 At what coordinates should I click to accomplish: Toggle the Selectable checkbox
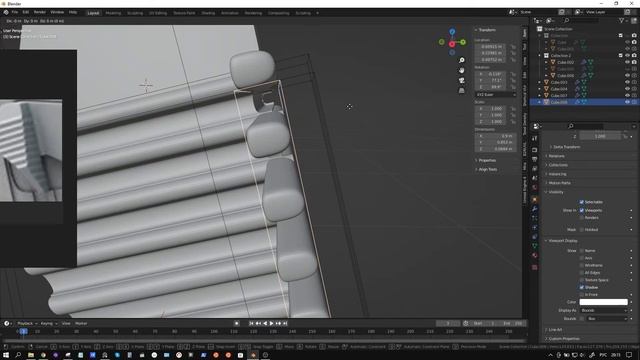(582, 202)
